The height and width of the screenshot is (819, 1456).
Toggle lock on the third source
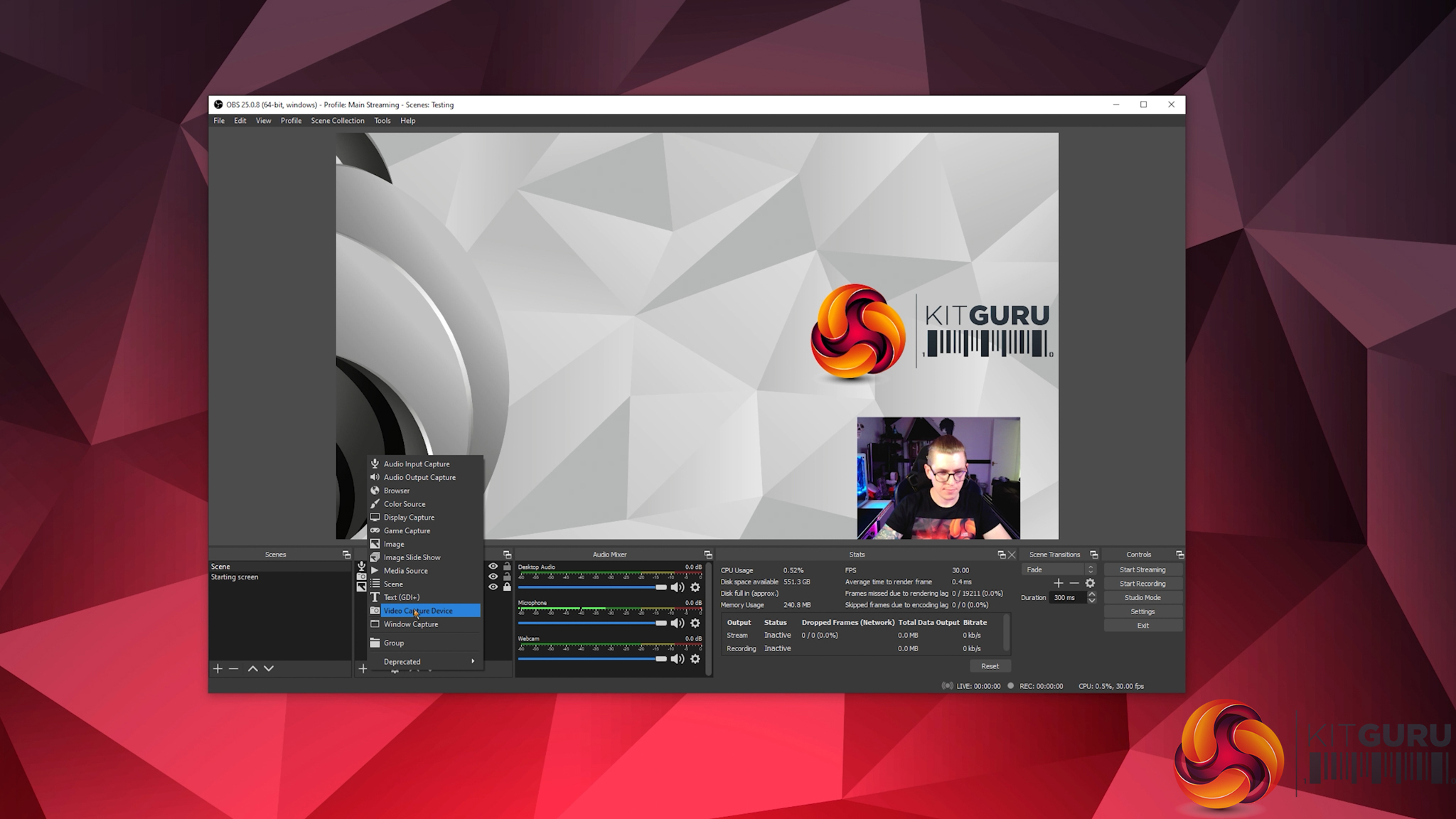click(x=507, y=587)
